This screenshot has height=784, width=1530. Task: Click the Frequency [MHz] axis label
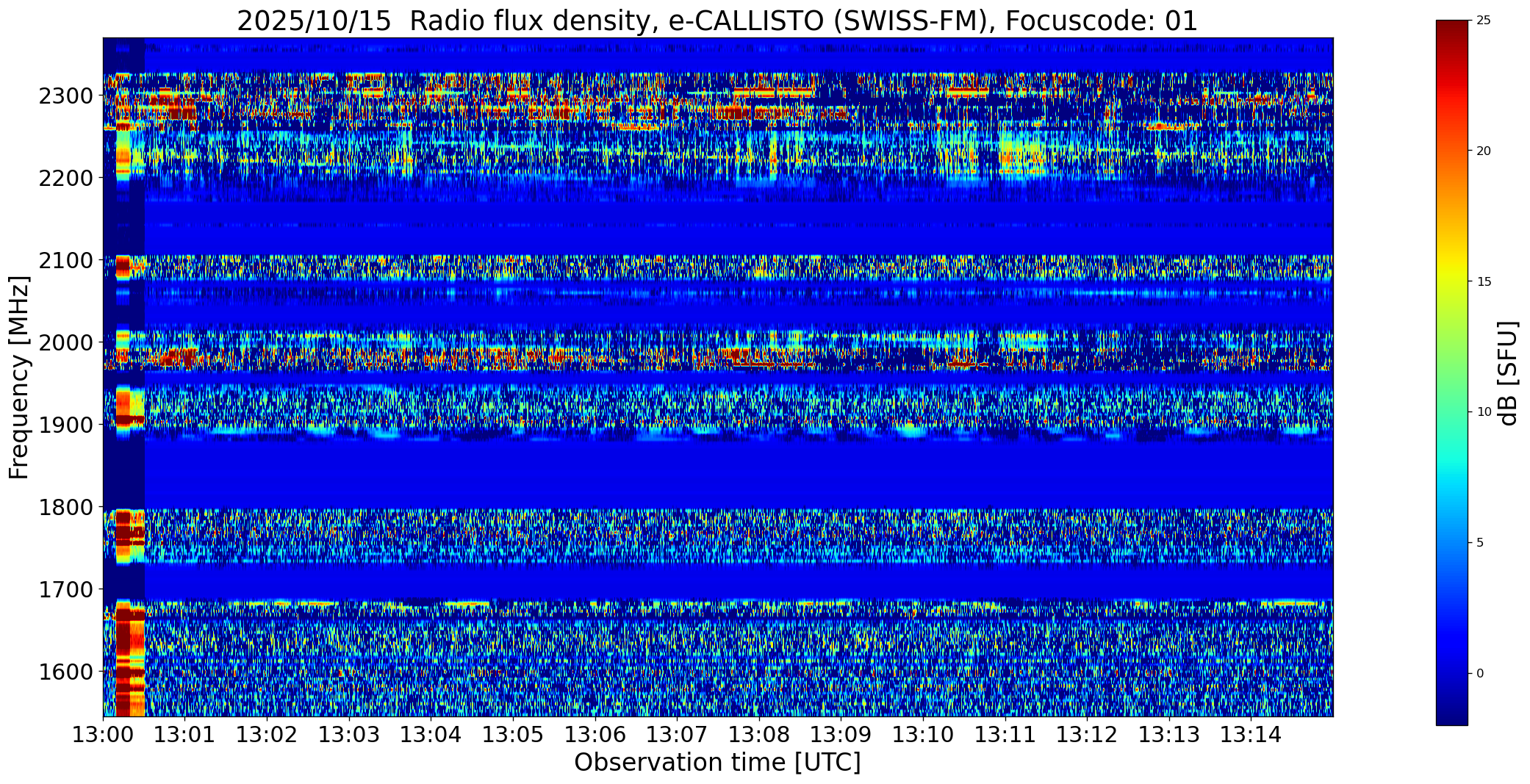(x=20, y=378)
